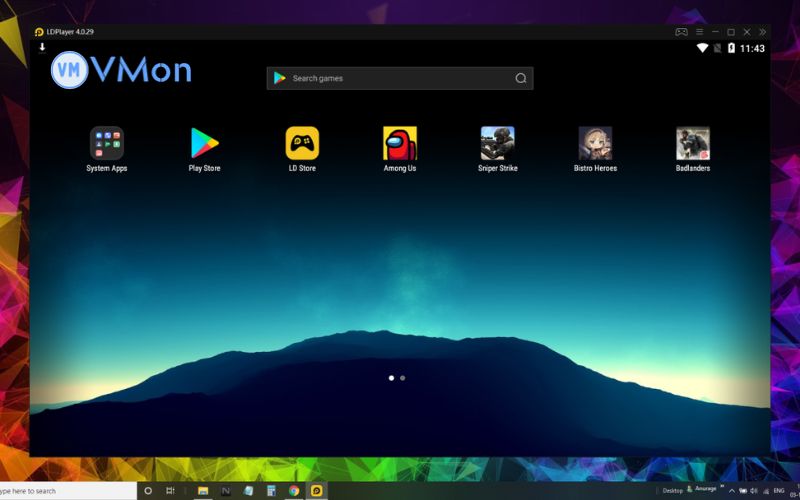The width and height of the screenshot is (800, 500).
Task: Expand the LDPlayer sidebar with double chevron
Action: click(x=762, y=32)
